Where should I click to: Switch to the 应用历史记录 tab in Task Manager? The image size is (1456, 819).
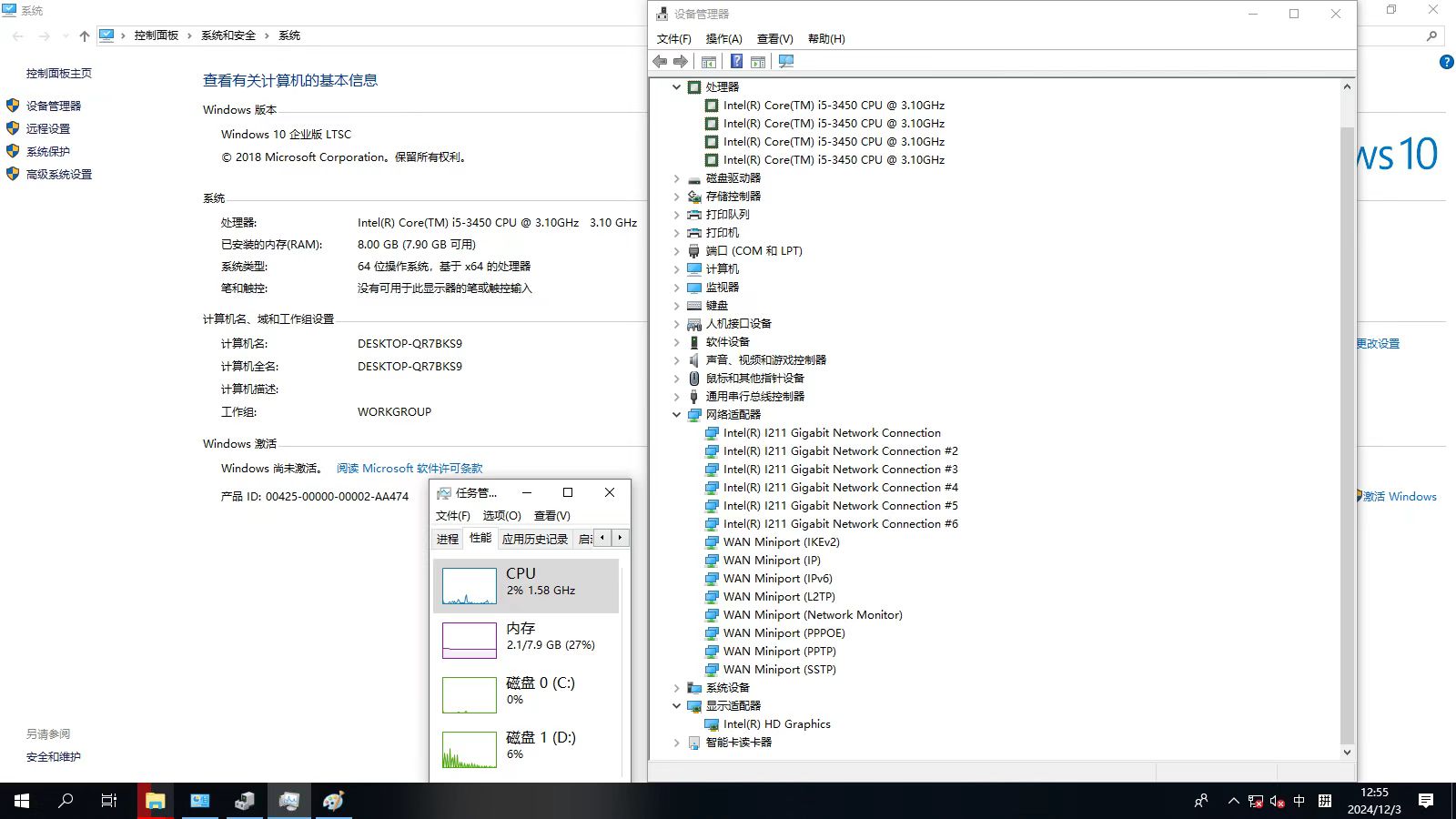(535, 539)
